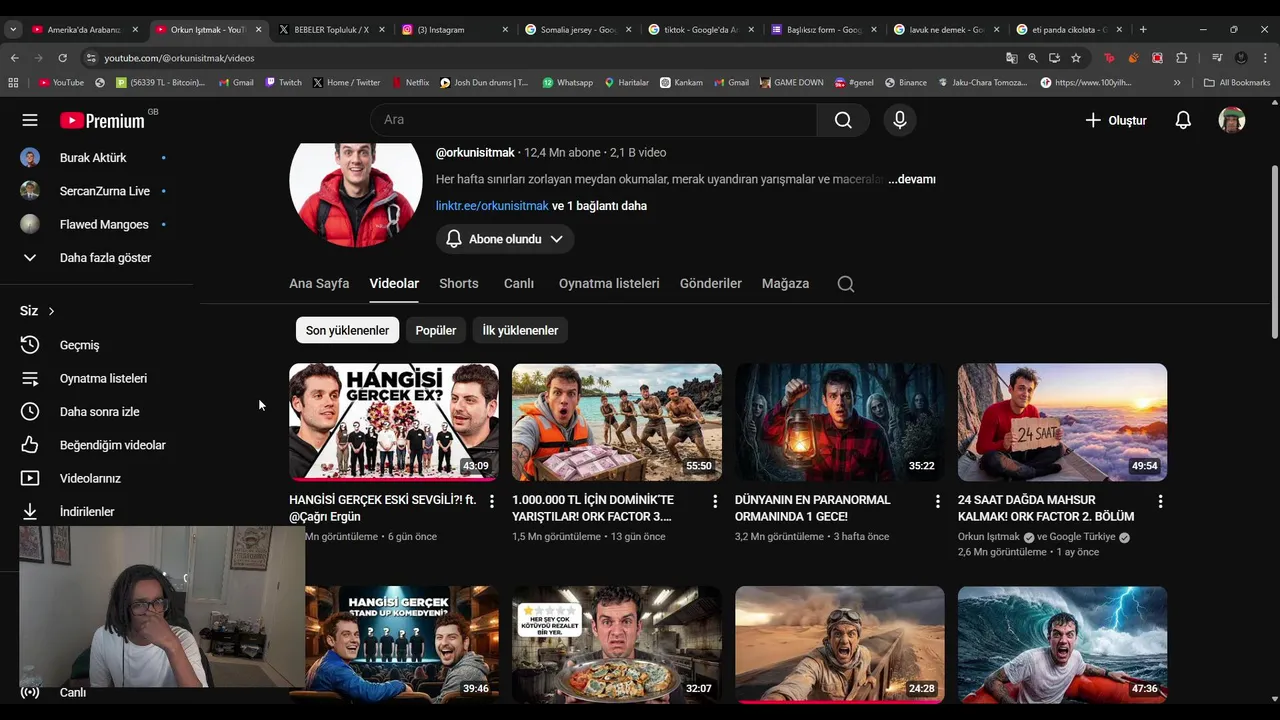Open SercanZurna Live subscription channel

tap(104, 191)
